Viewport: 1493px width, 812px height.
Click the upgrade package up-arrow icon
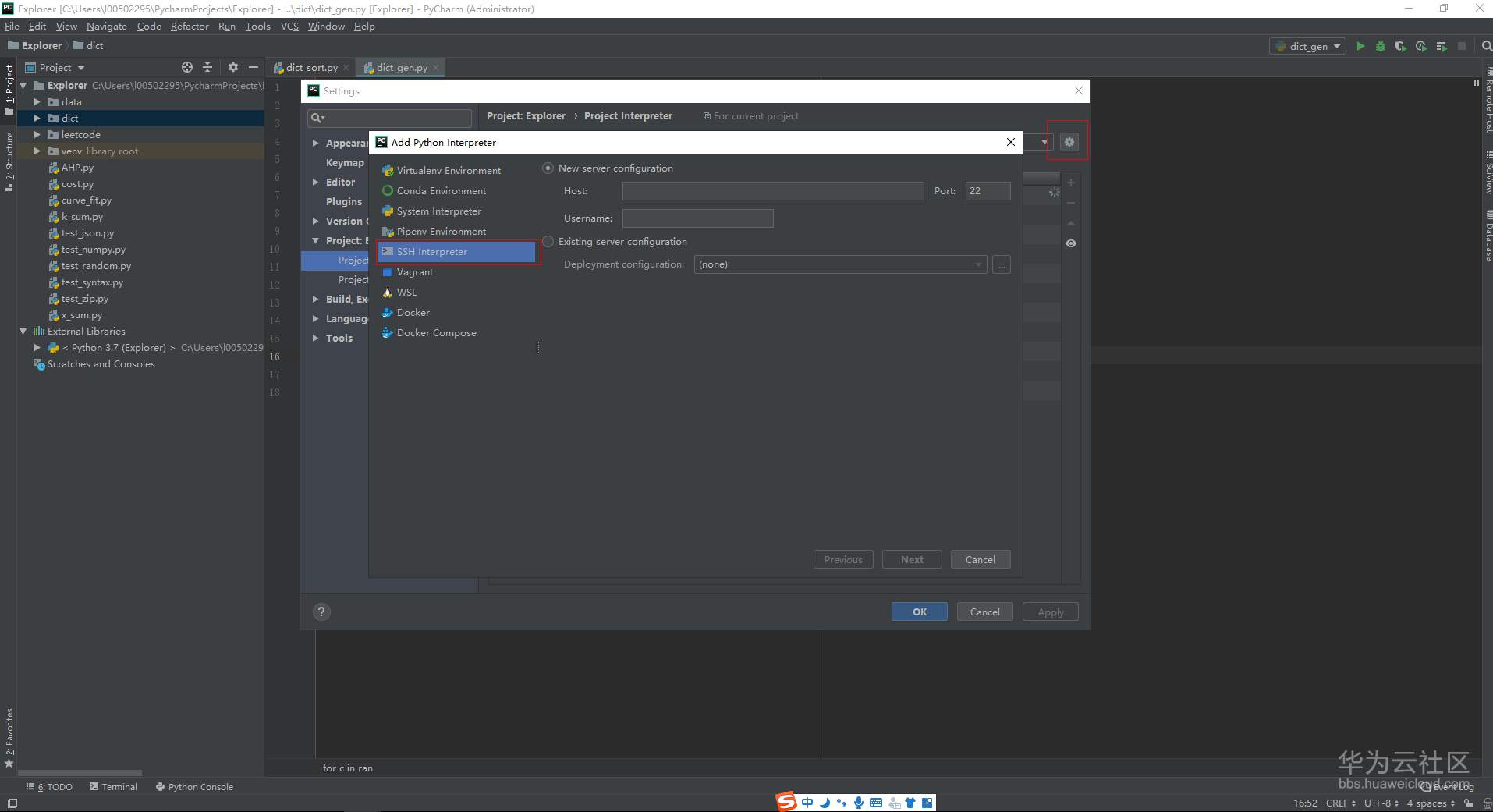tap(1071, 223)
